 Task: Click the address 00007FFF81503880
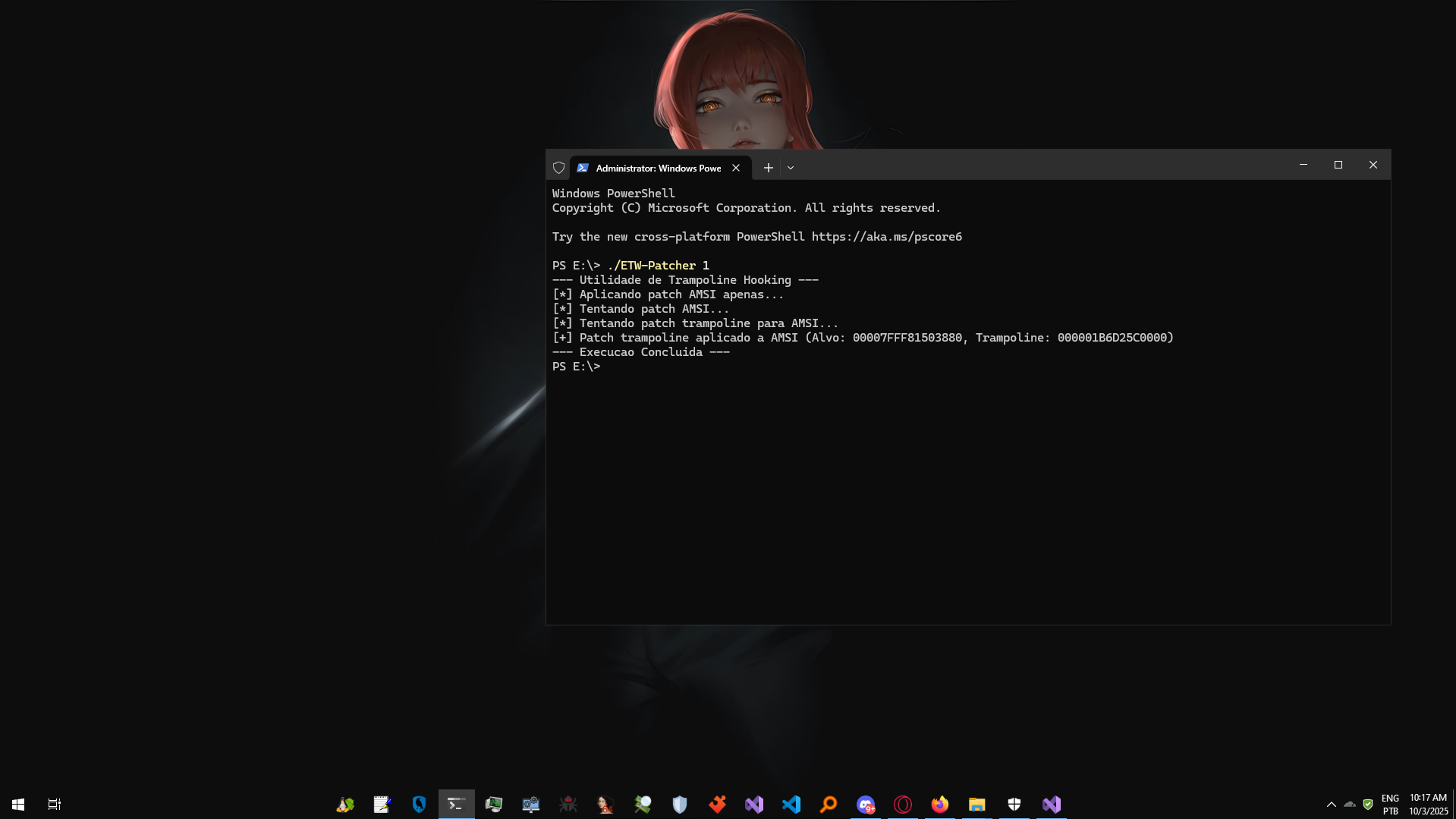(907, 338)
